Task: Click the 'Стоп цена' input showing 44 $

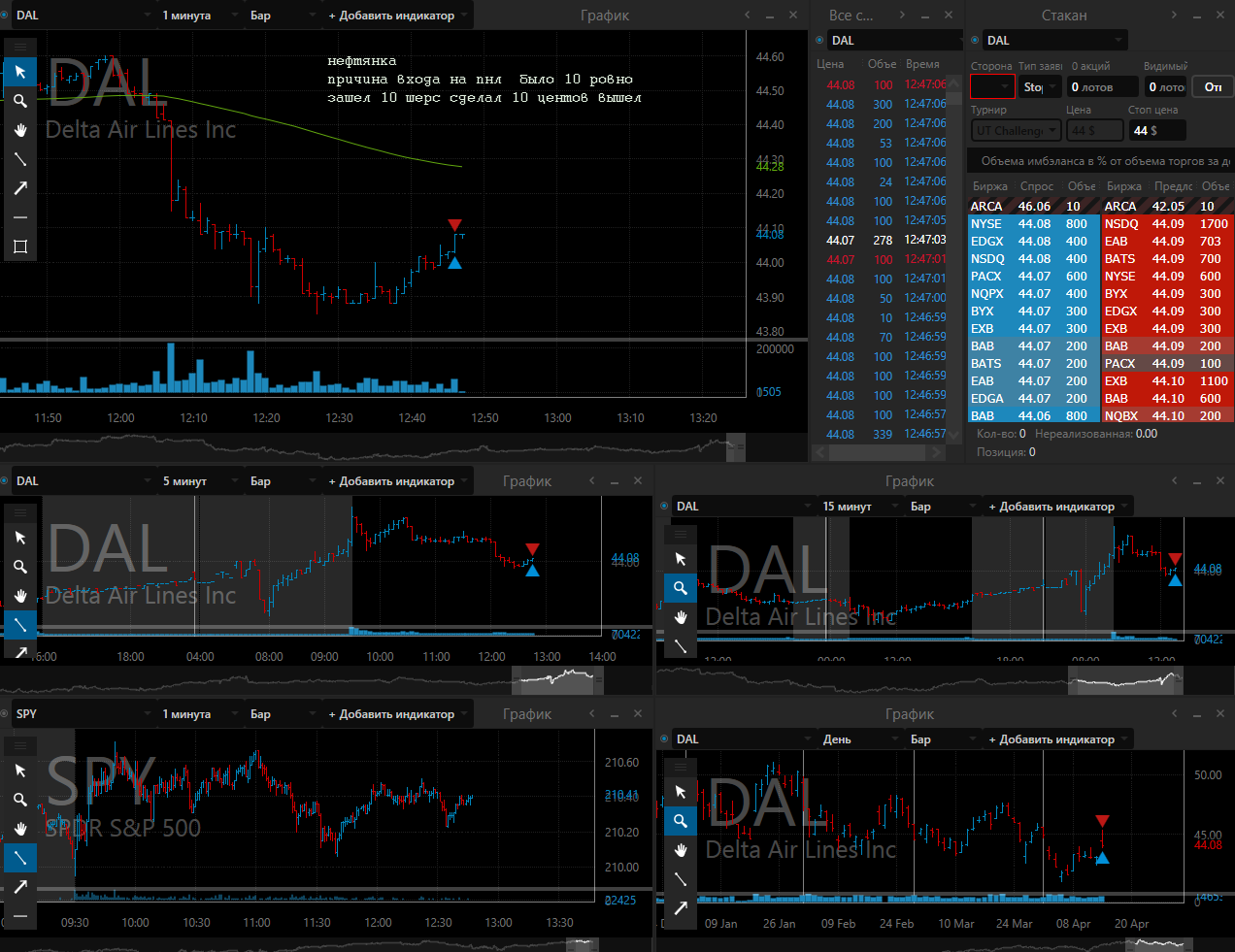Action: click(1156, 130)
